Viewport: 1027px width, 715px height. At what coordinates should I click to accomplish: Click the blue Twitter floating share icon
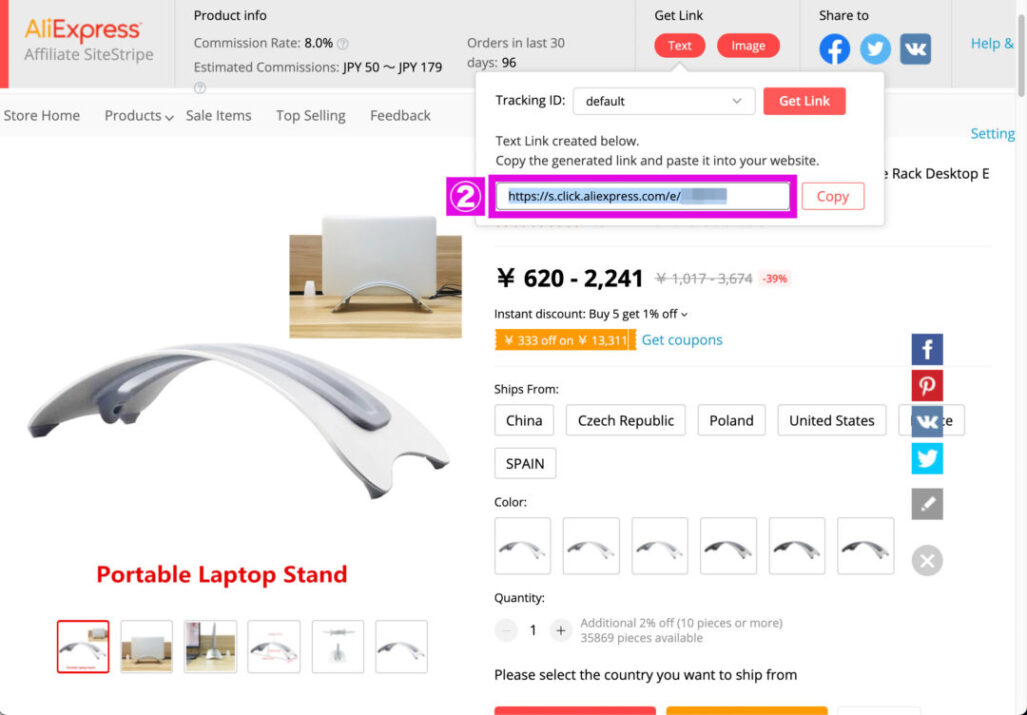pyautogui.click(x=927, y=458)
